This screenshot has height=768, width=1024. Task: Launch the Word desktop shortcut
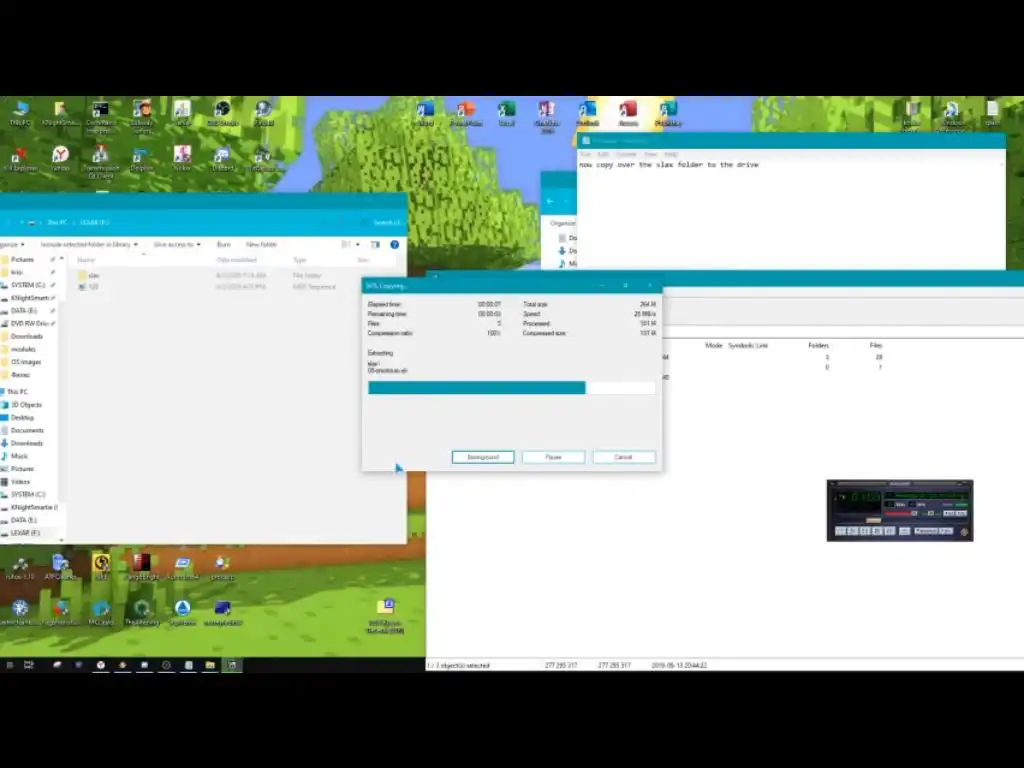pyautogui.click(x=425, y=113)
